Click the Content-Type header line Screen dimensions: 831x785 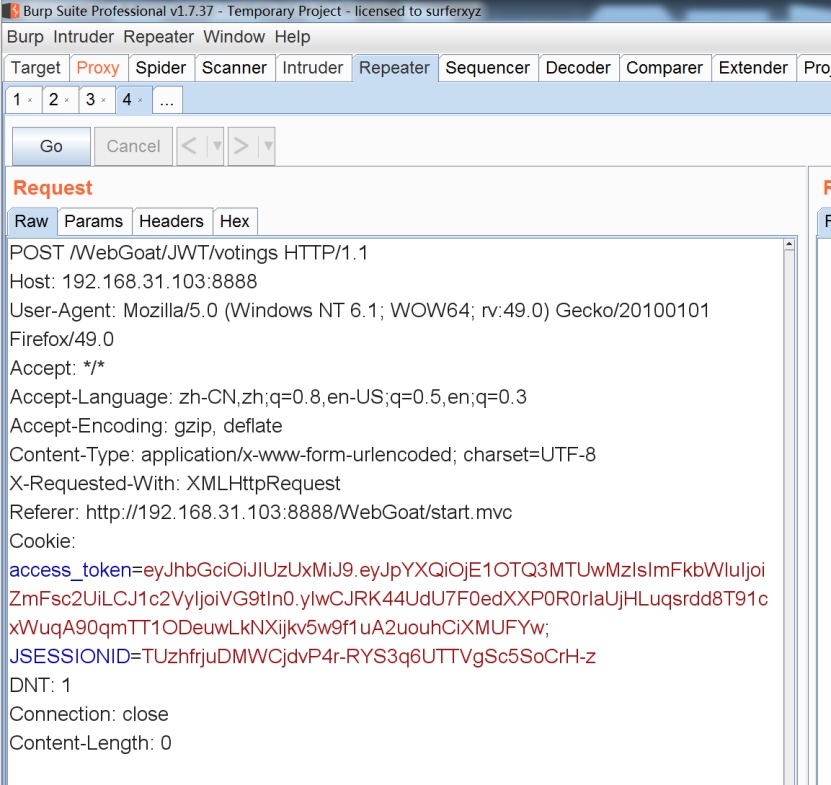pyautogui.click(x=303, y=455)
